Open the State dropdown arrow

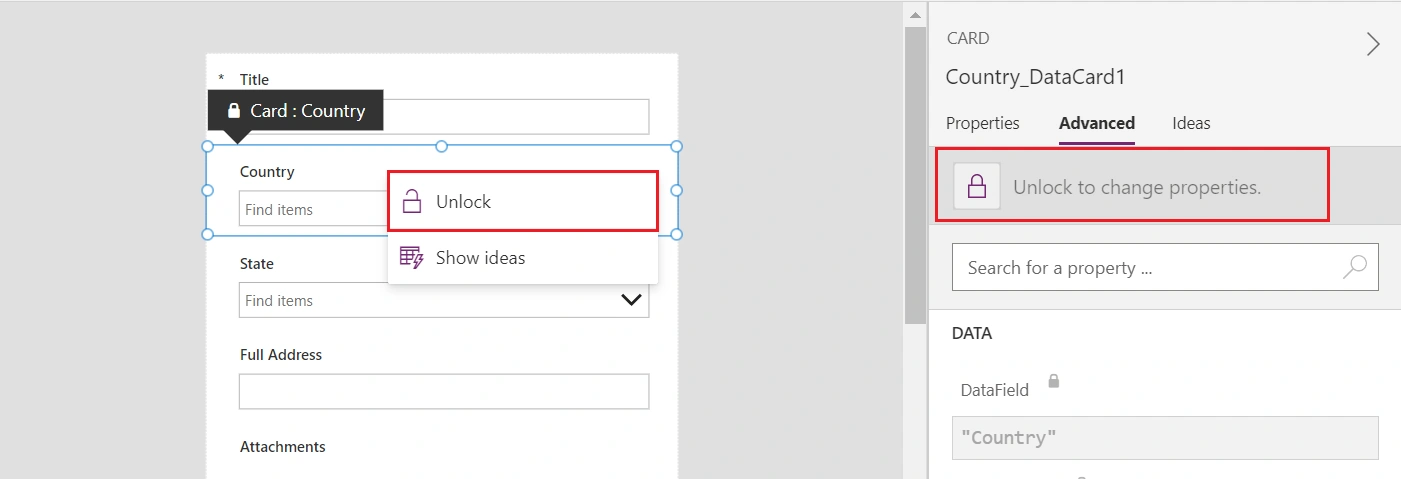631,300
